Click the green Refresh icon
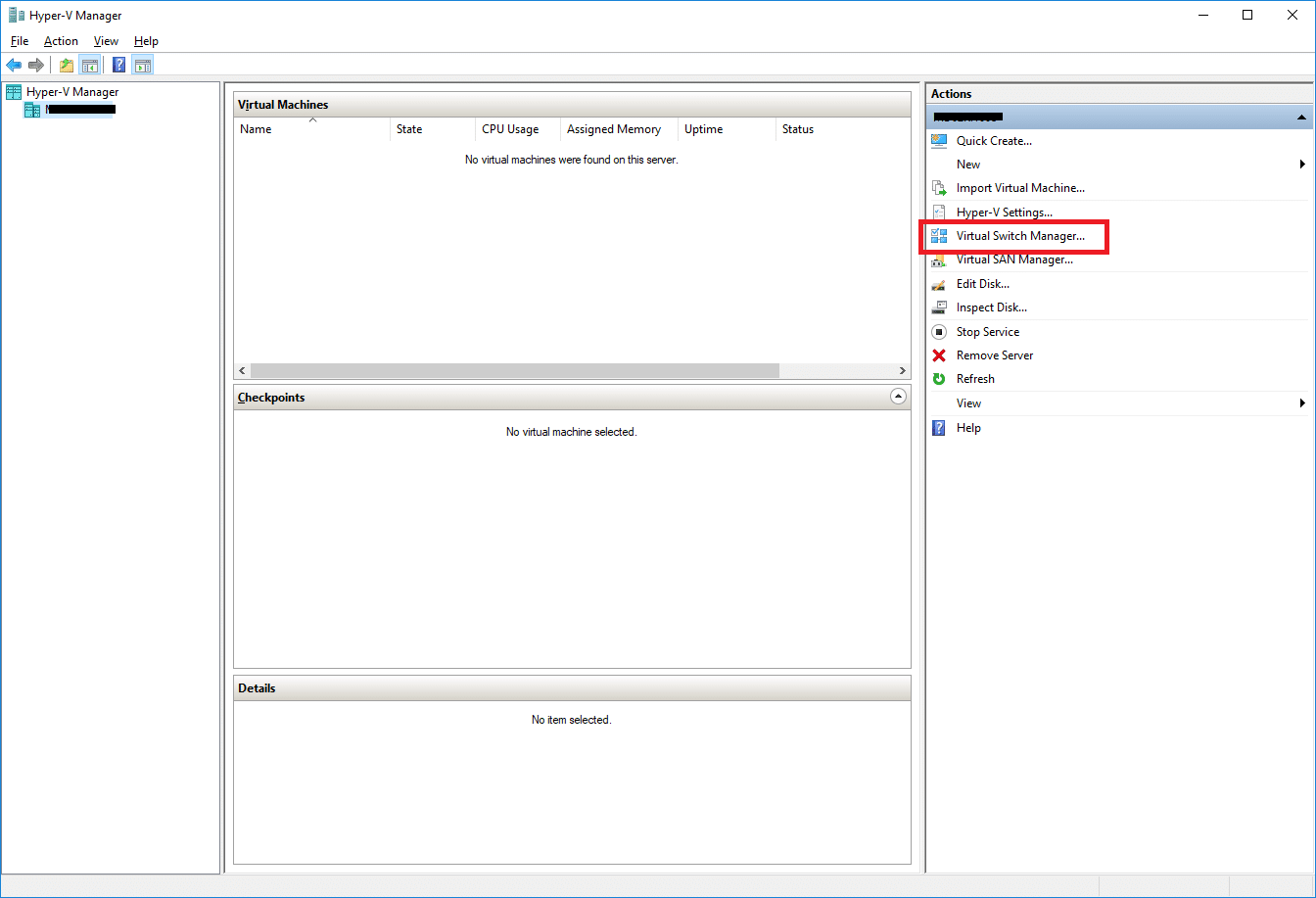Image resolution: width=1316 pixels, height=898 pixels. pos(939,379)
